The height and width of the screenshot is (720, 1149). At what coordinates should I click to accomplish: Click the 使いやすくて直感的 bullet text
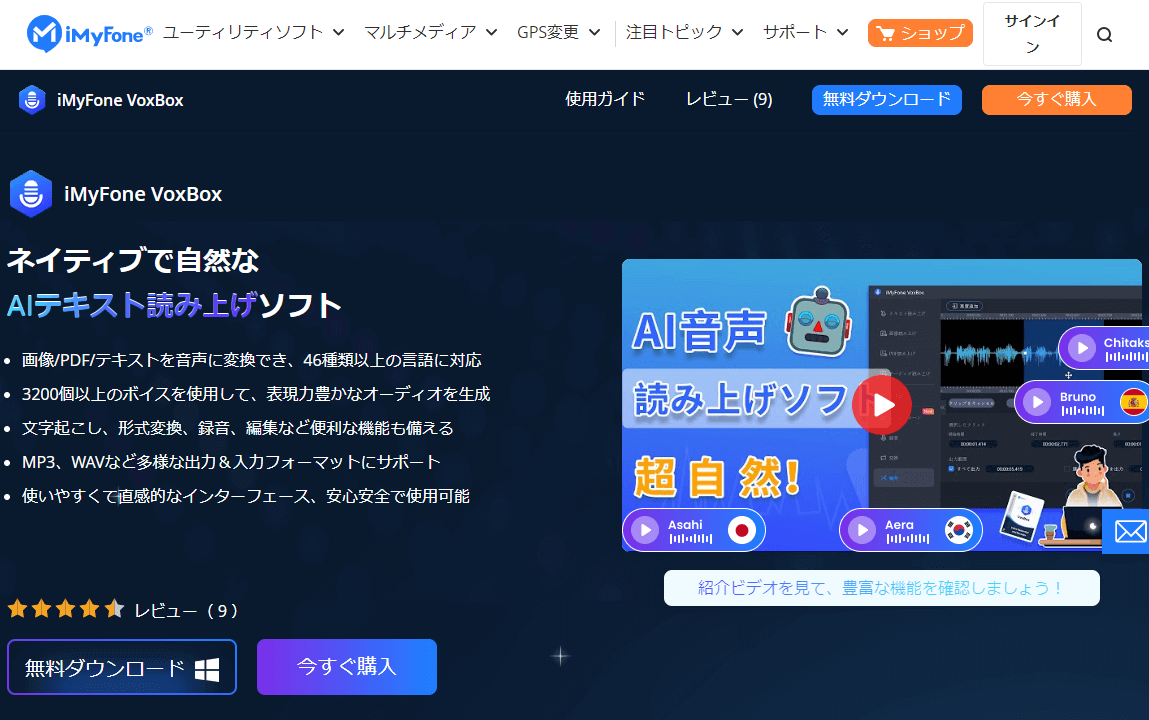point(245,496)
